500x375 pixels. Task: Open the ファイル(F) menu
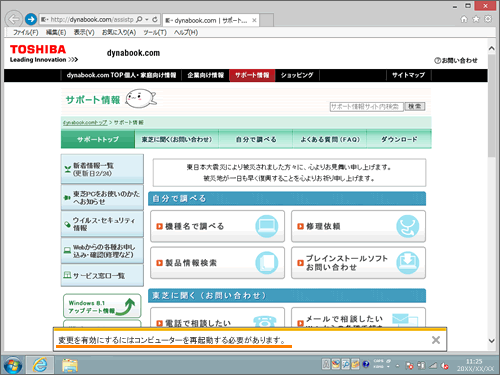tap(25, 32)
